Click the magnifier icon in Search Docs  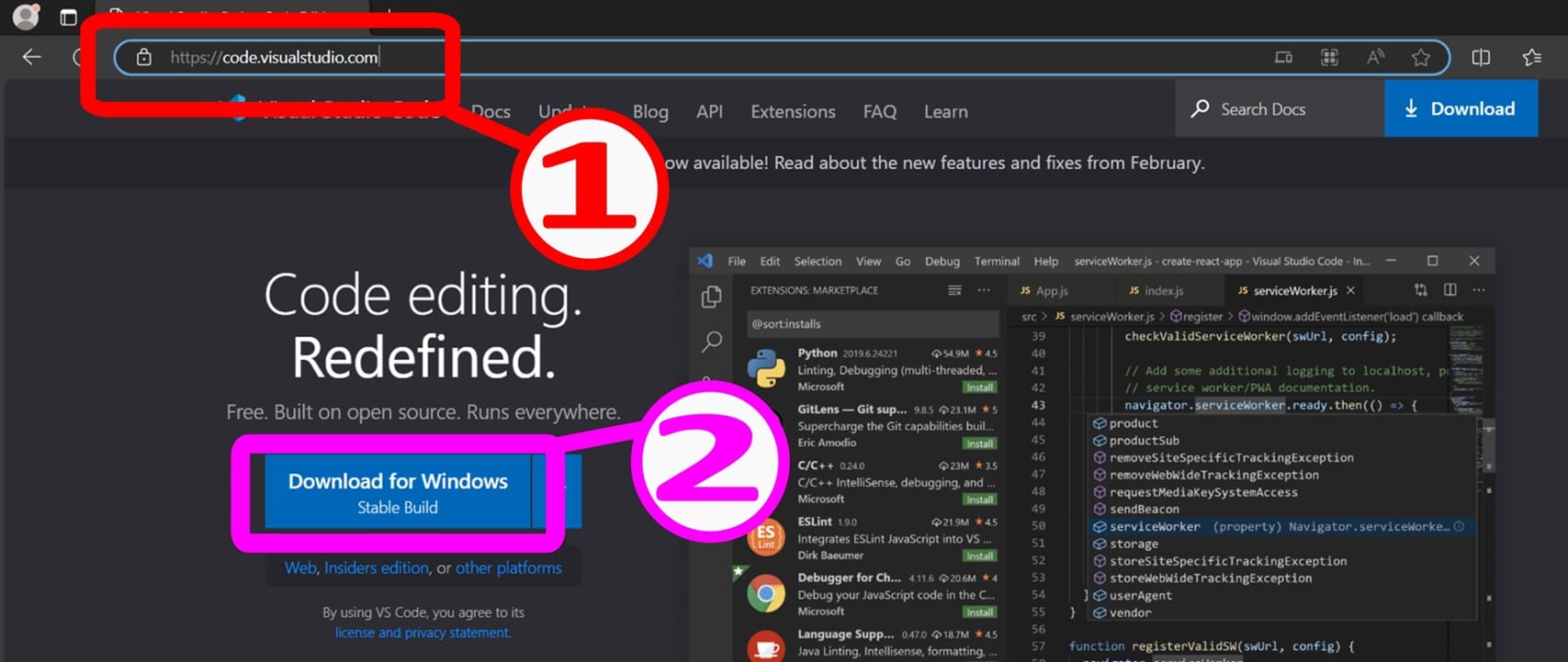(1200, 108)
